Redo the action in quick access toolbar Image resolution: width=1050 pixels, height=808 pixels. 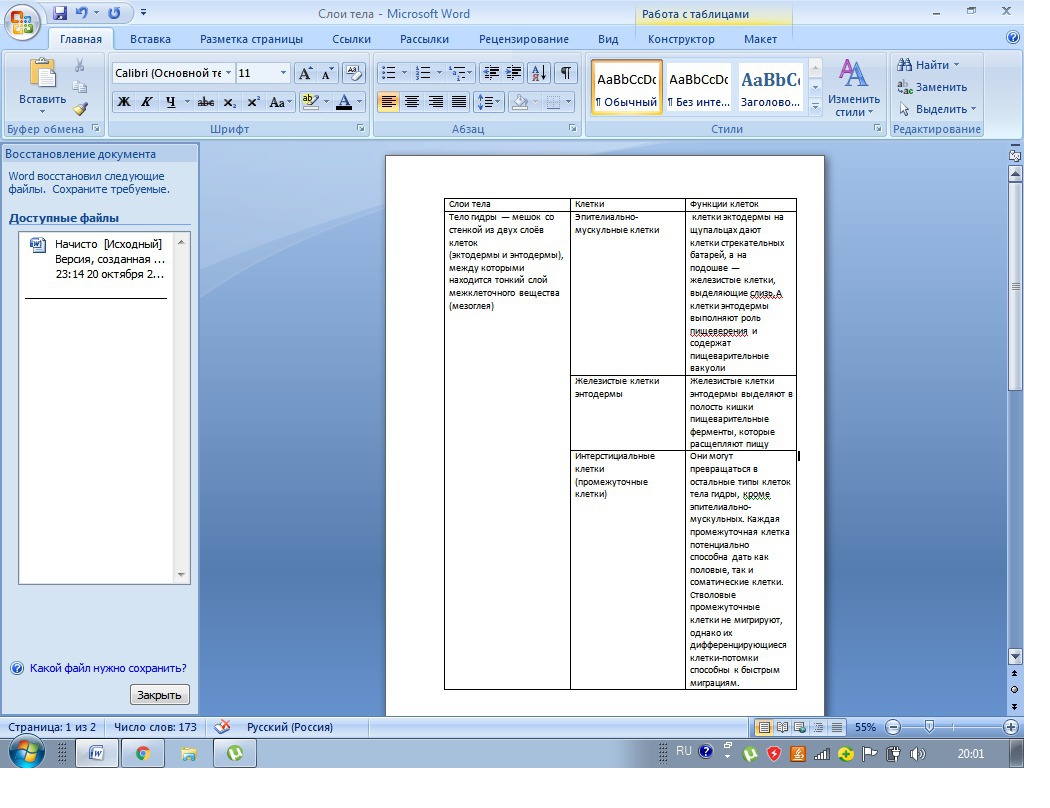tap(115, 13)
